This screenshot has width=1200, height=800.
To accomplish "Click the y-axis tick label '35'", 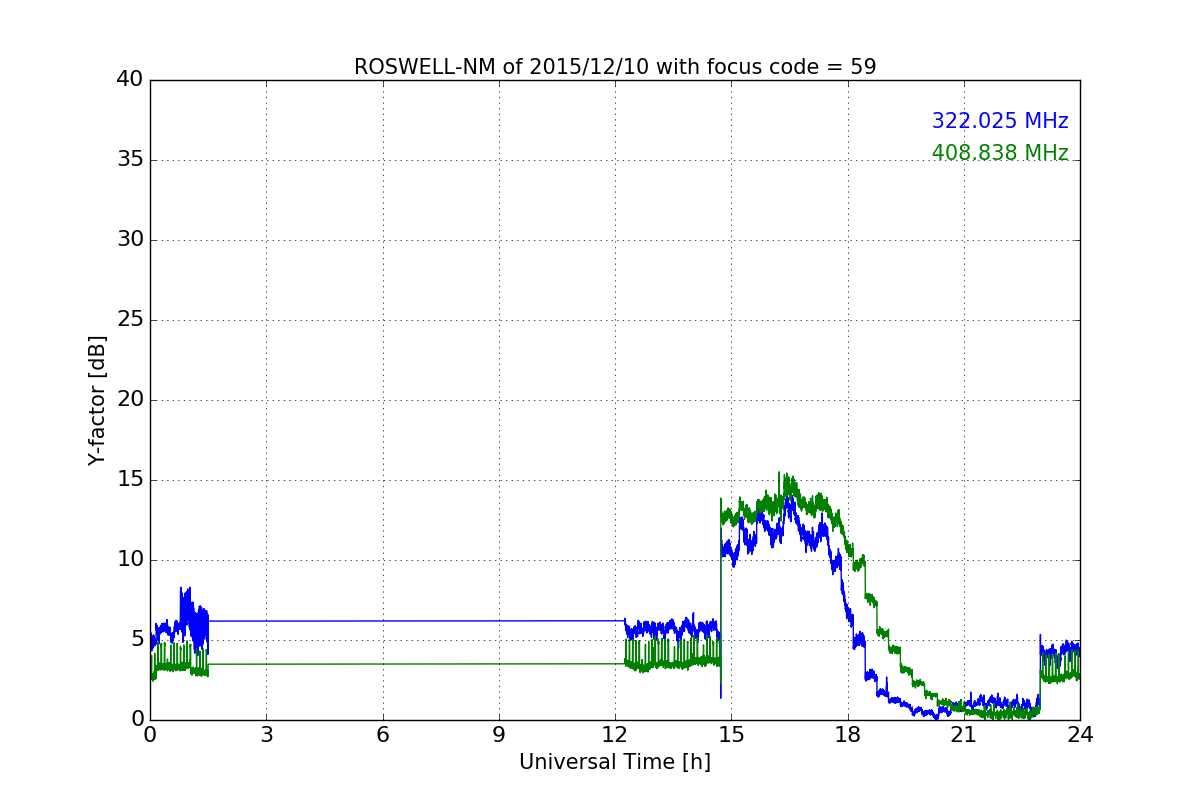I will pyautogui.click(x=130, y=160).
